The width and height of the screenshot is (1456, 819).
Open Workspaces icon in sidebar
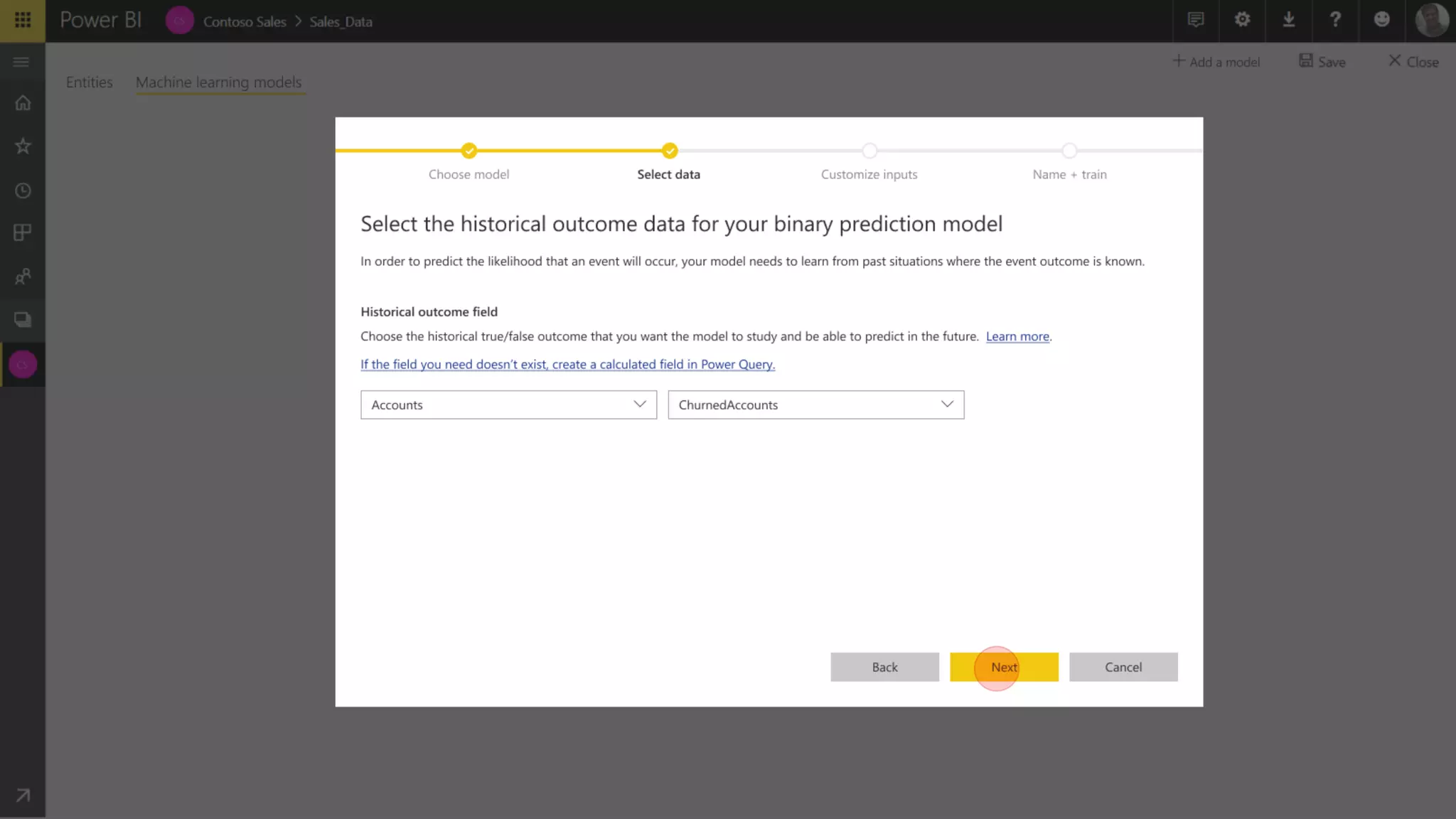(x=23, y=320)
